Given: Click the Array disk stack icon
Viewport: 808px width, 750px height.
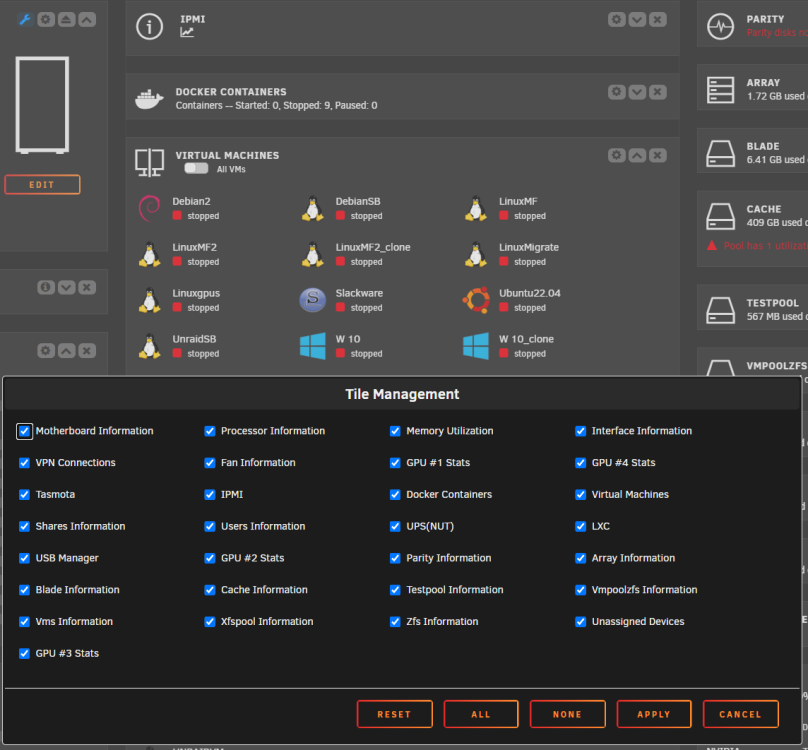Looking at the screenshot, I should [720, 90].
